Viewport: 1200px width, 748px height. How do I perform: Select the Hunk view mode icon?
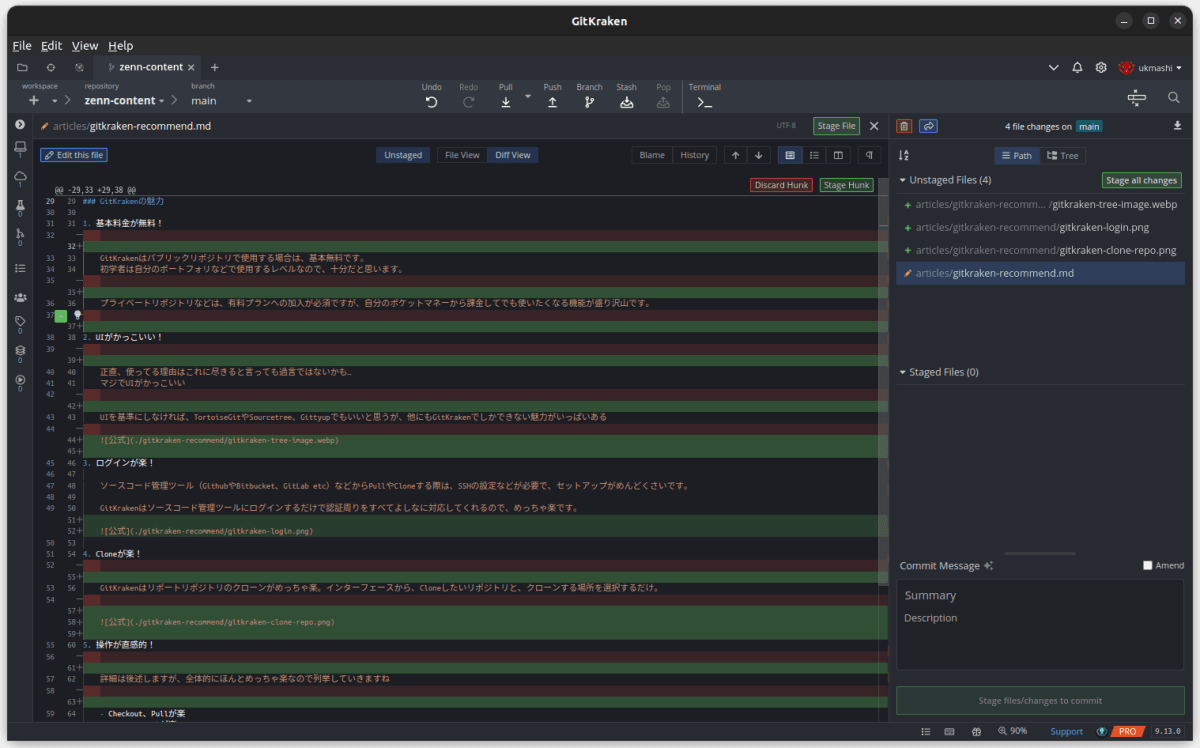click(790, 155)
